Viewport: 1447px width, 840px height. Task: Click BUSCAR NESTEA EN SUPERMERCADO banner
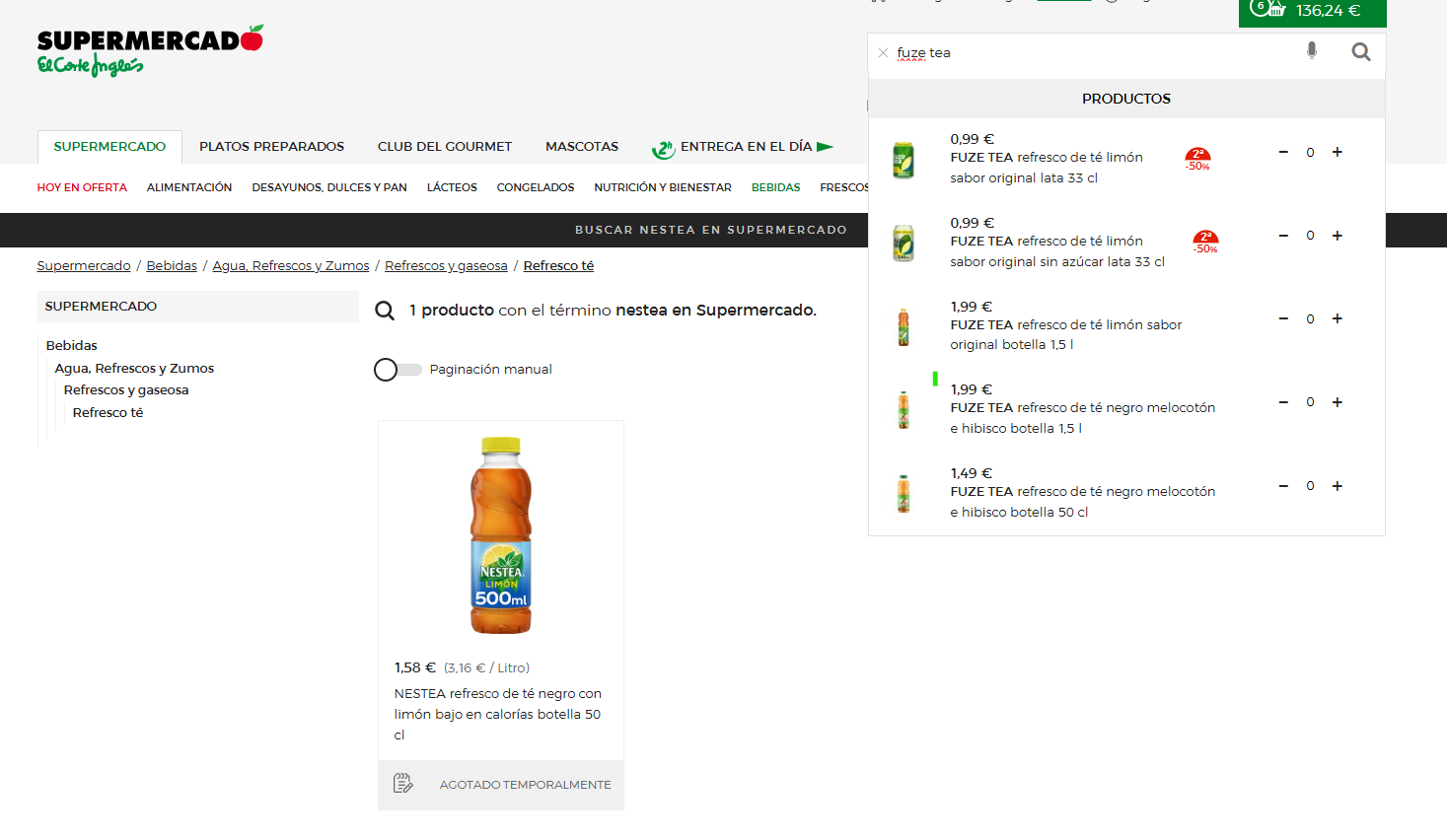[x=711, y=230]
